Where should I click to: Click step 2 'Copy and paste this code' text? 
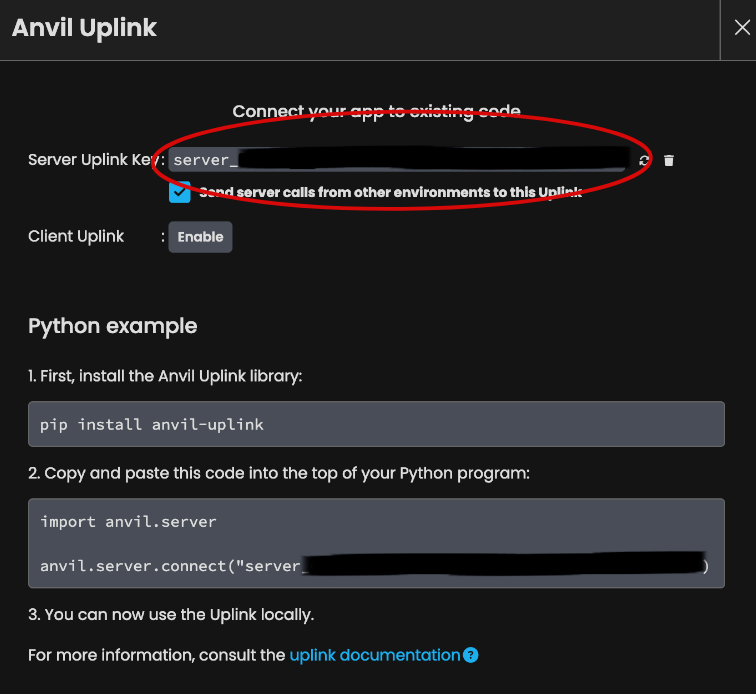pos(279,473)
